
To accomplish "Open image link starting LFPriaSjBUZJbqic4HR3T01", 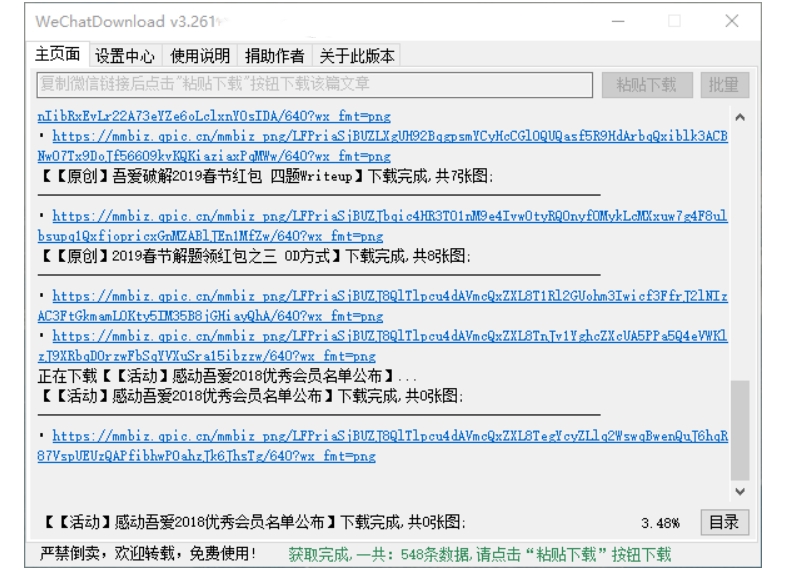I will click(383, 226).
